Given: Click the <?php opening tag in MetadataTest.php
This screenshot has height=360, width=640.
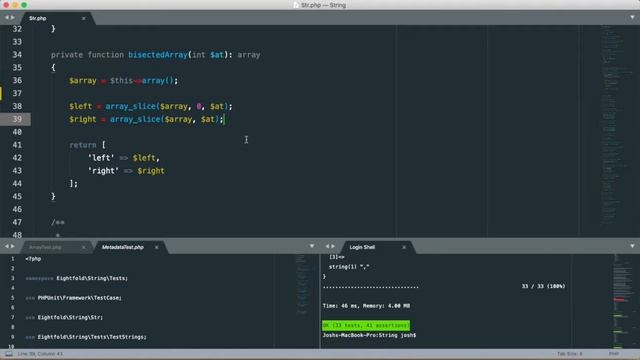Looking at the screenshot, I should 33,259.
